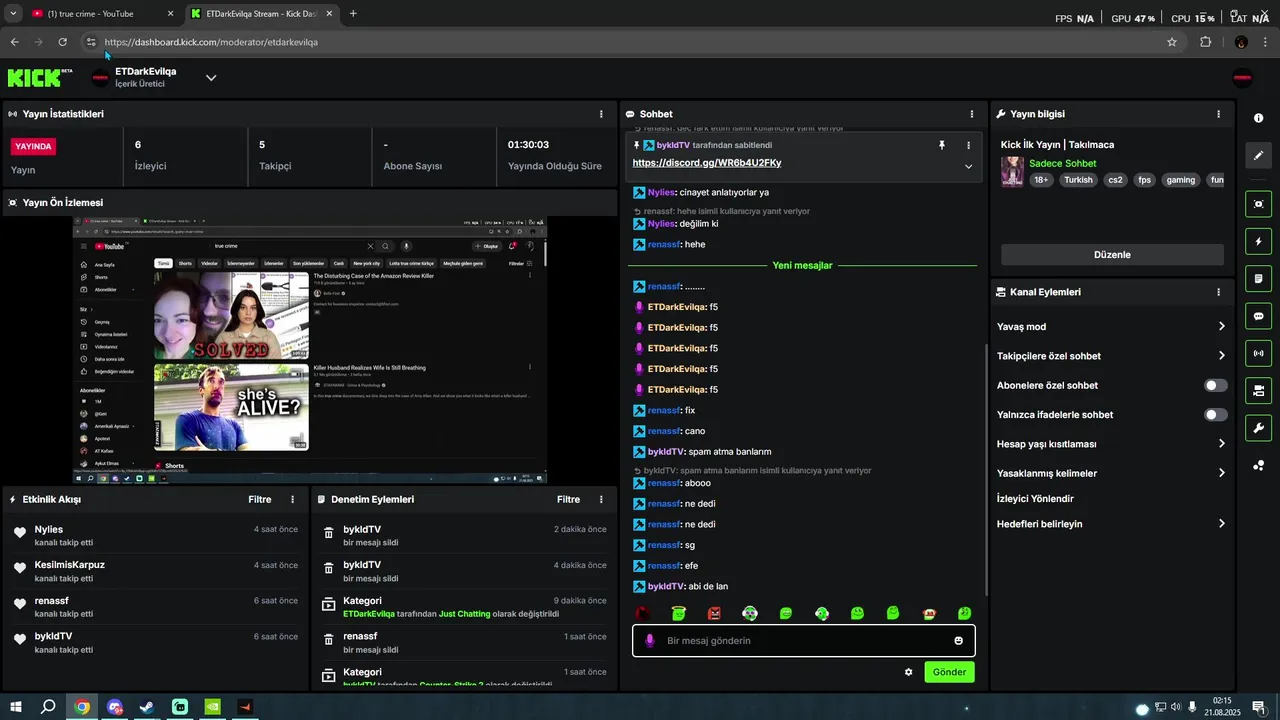Toggle the camera widget icon in sidebar
The height and width of the screenshot is (720, 1280).
(1258, 390)
